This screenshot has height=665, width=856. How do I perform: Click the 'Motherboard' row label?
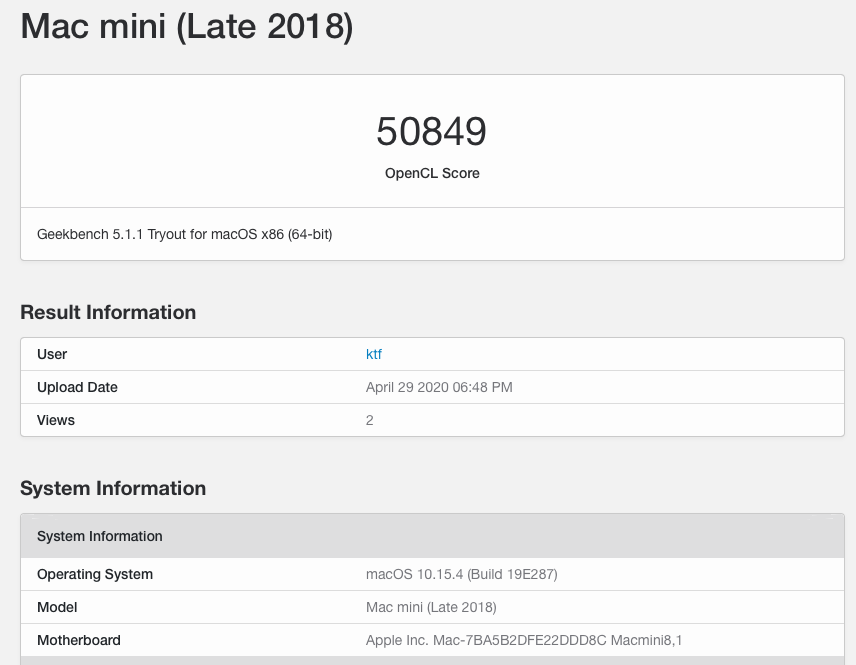(x=79, y=640)
